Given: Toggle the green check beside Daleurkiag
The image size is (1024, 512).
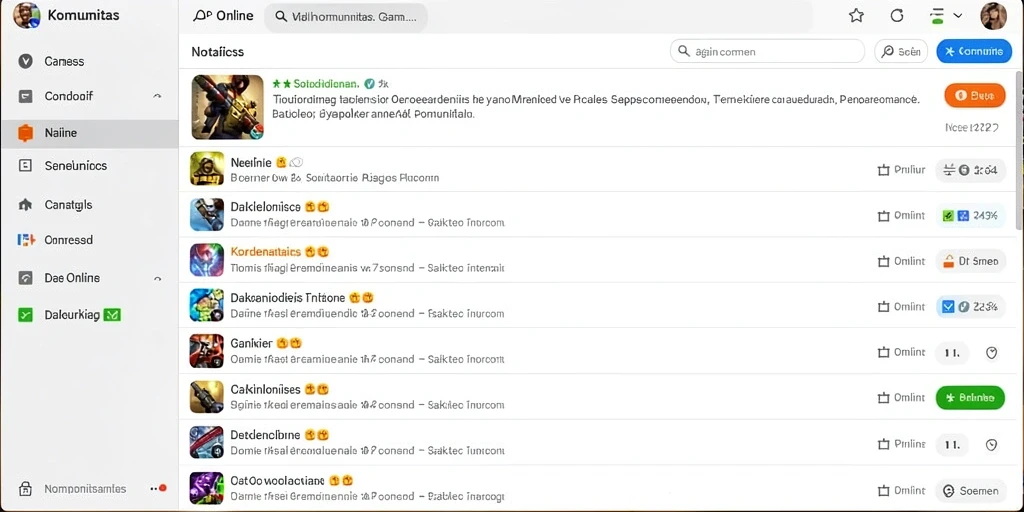Looking at the screenshot, I should coord(112,315).
